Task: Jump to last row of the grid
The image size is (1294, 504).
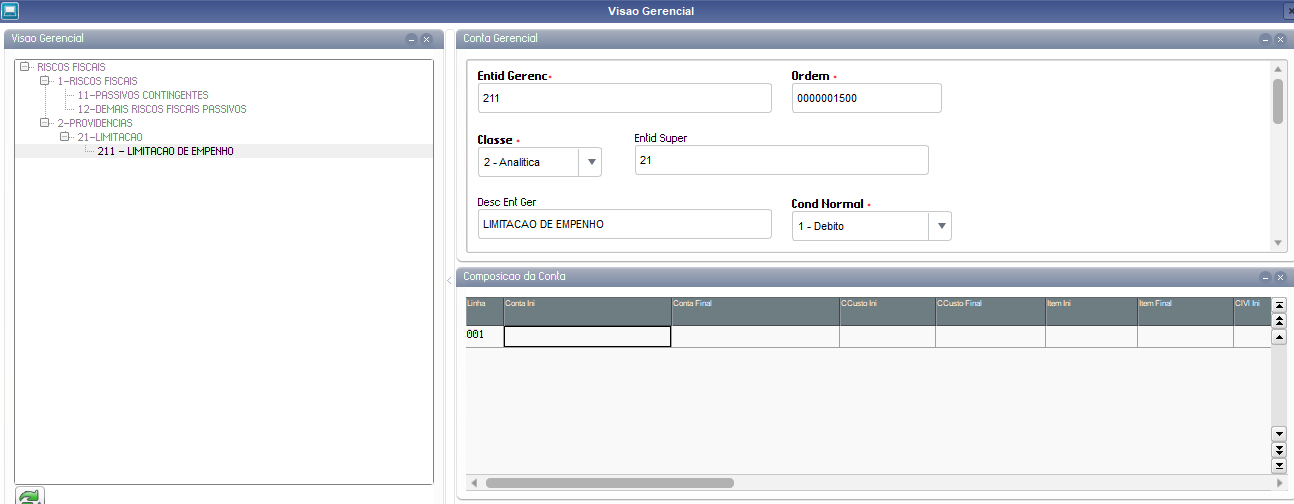Action: point(1278,466)
